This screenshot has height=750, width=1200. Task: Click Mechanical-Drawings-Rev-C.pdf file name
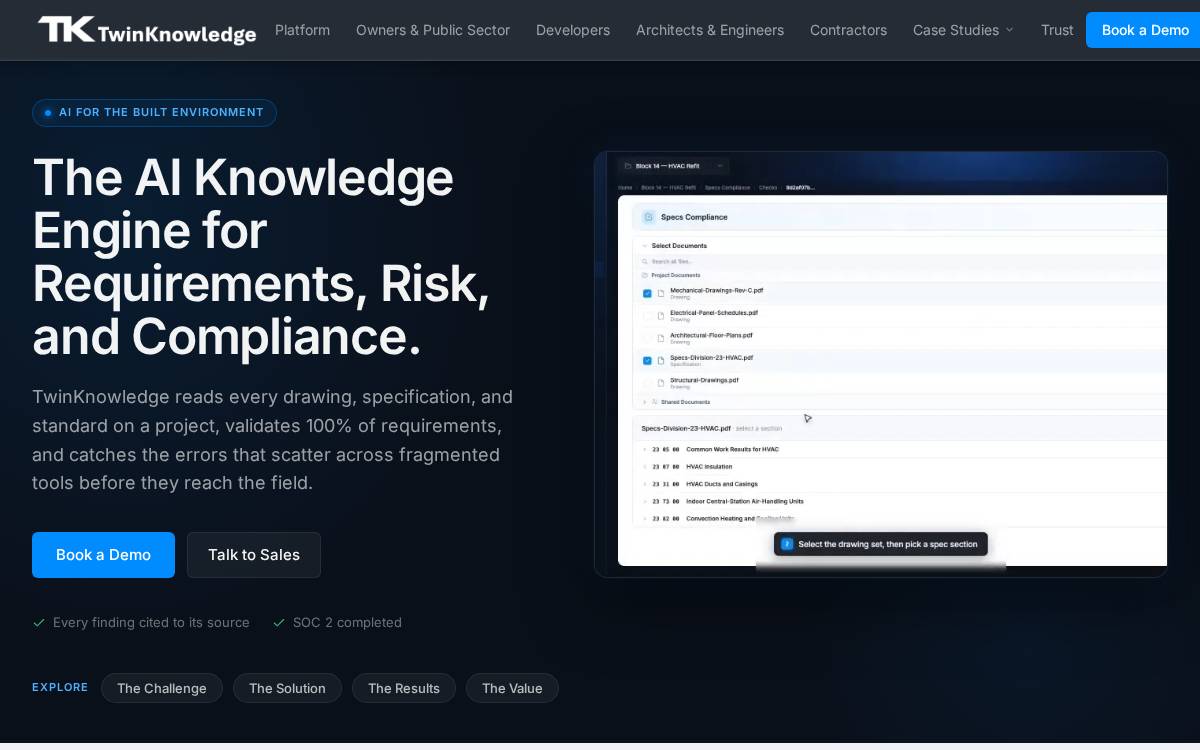click(x=716, y=290)
